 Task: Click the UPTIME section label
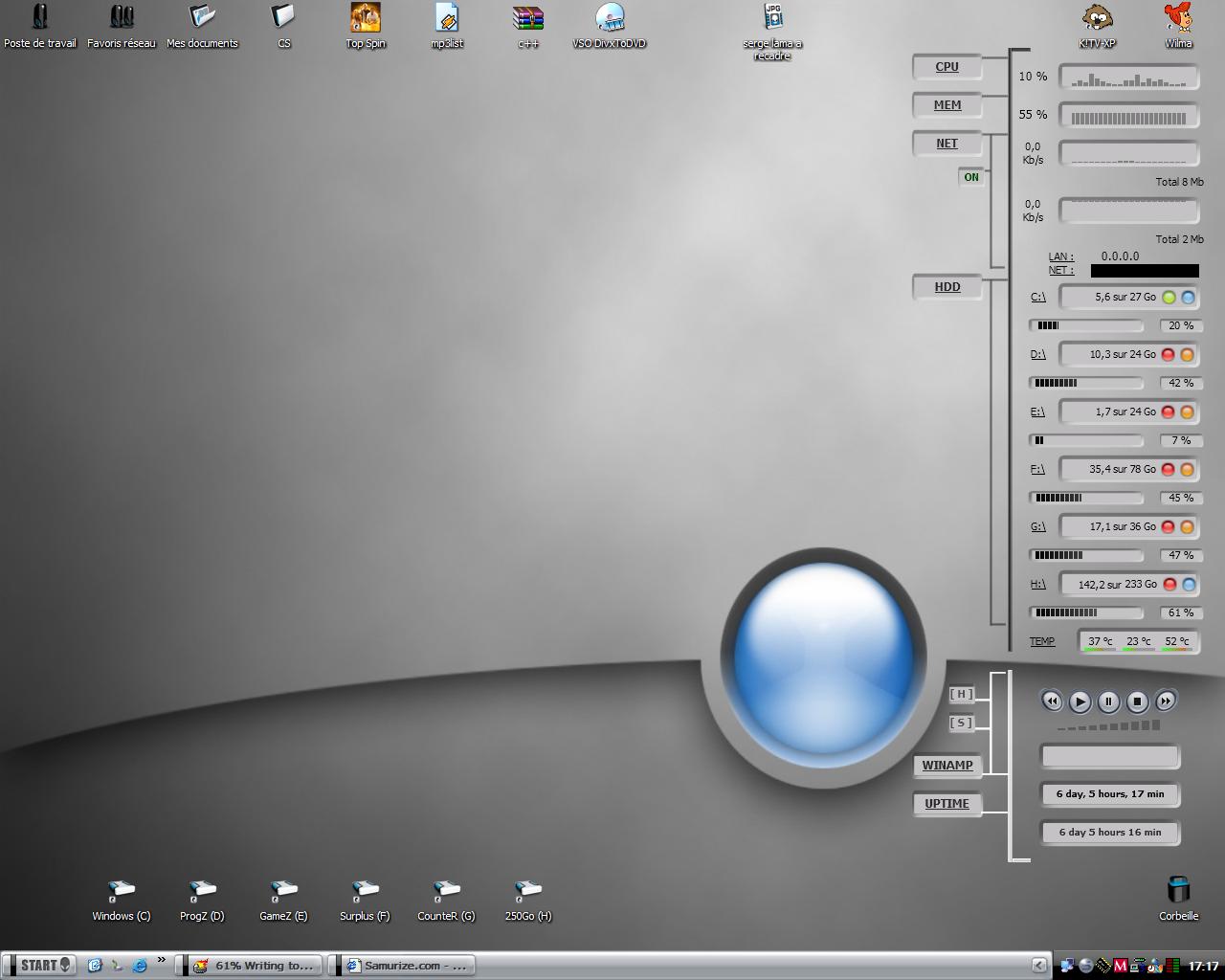(x=947, y=804)
